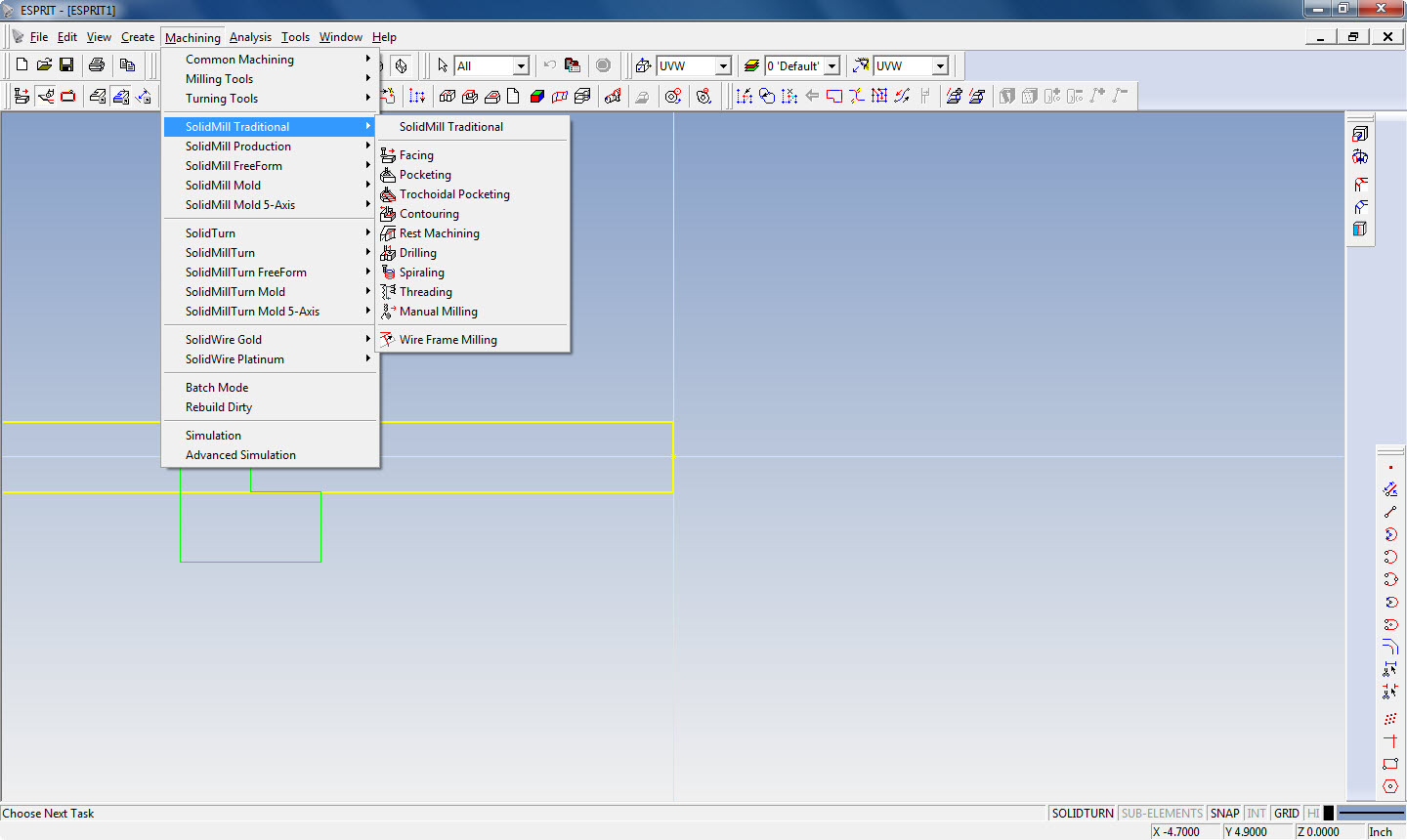Click Advanced Simulation menu entry
This screenshot has height=840, width=1407.
[x=271, y=455]
